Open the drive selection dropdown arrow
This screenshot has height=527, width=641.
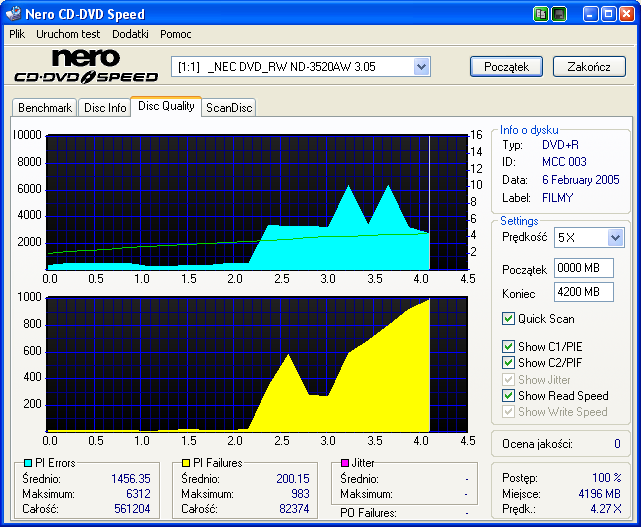pyautogui.click(x=421, y=67)
